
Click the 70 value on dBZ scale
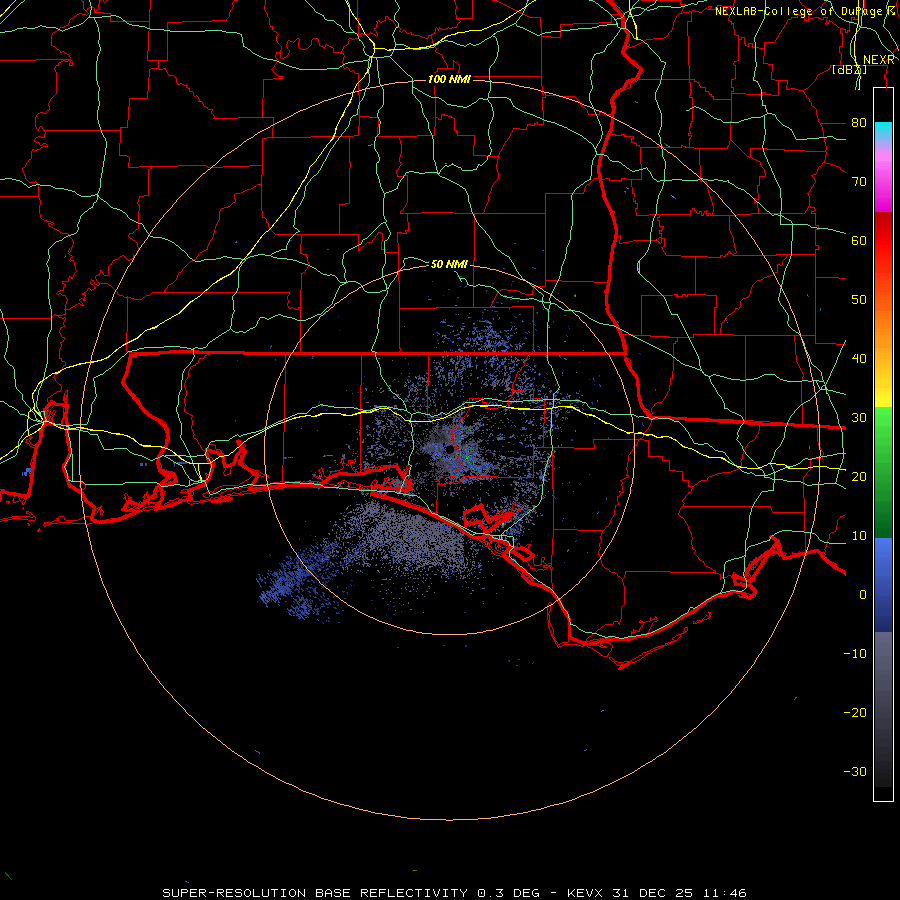click(x=859, y=181)
